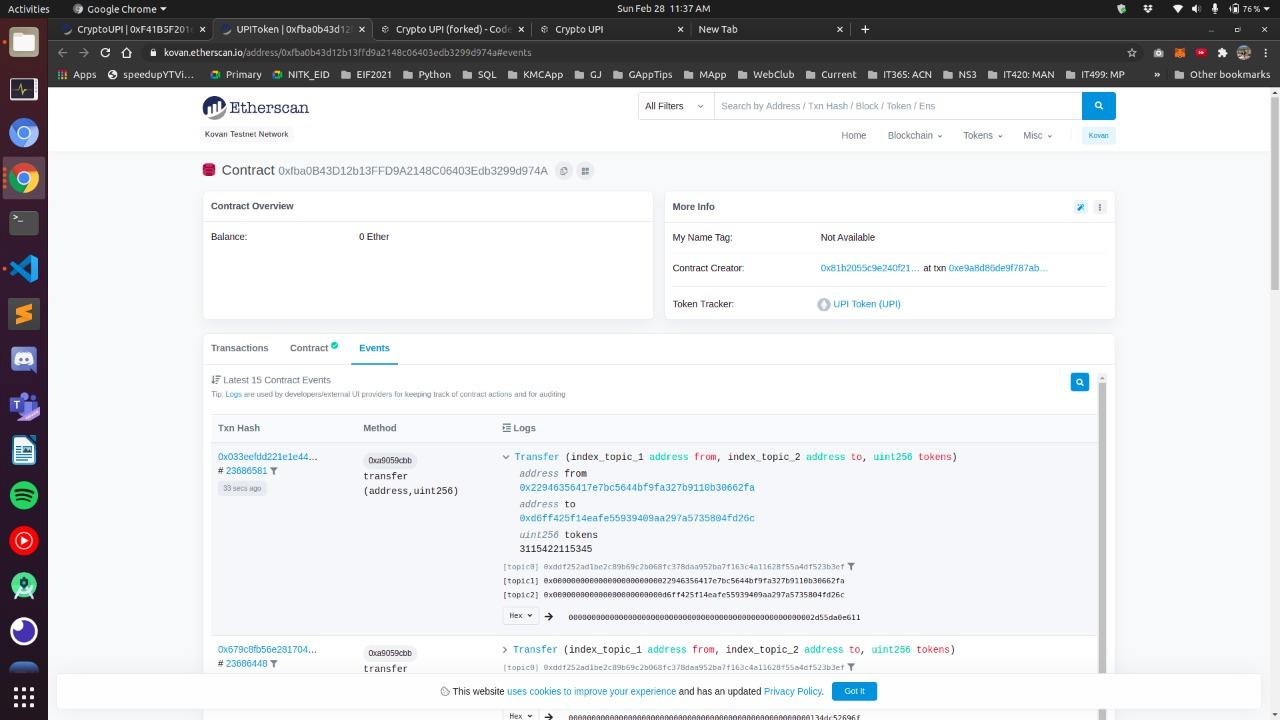Image resolution: width=1280 pixels, height=720 pixels.
Task: Filter by block 23686448 funnel icon
Action: (274, 664)
